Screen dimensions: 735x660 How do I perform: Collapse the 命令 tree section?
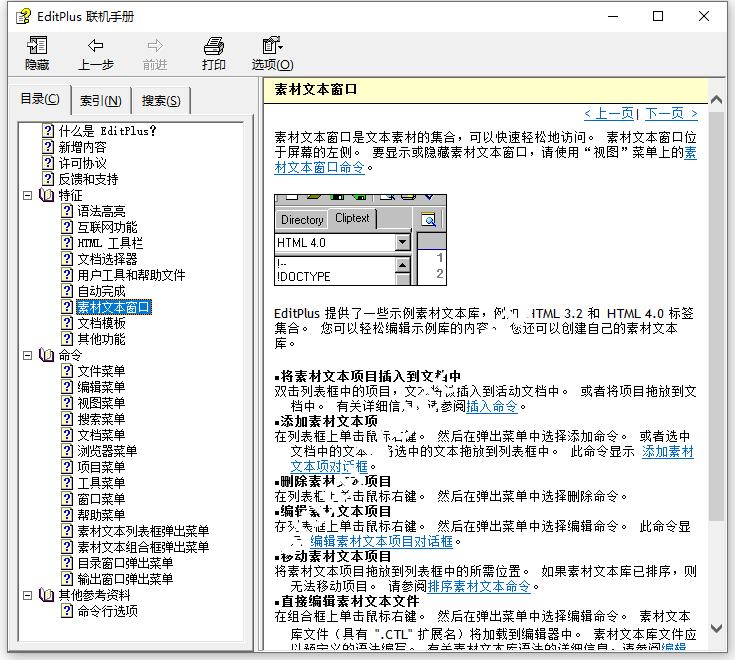coord(28,355)
